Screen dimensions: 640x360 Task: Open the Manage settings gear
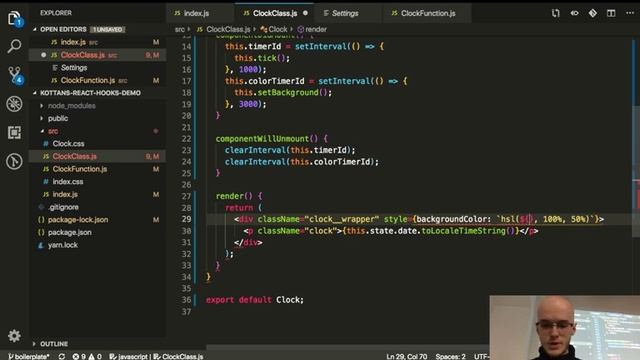click(x=14, y=336)
